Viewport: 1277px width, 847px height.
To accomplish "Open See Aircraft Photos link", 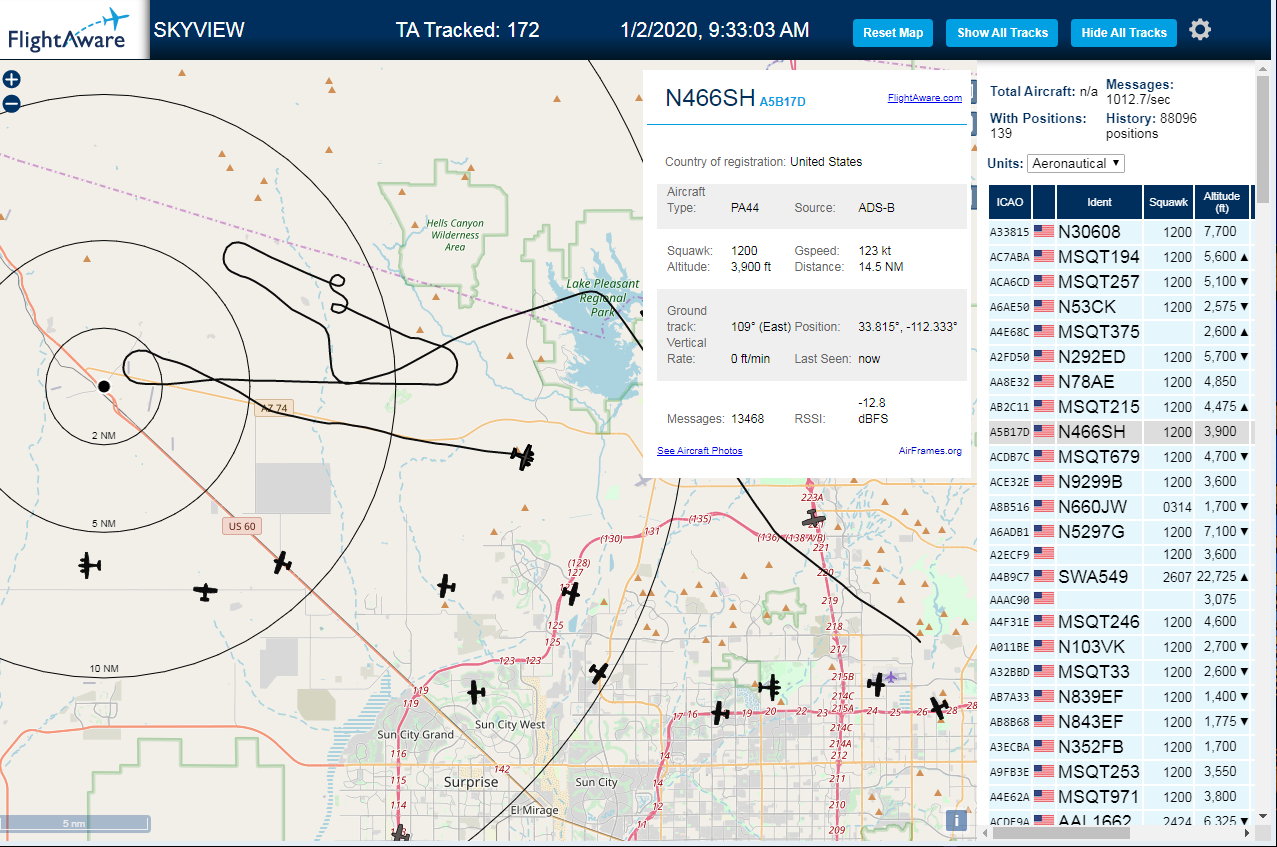I will pos(700,451).
